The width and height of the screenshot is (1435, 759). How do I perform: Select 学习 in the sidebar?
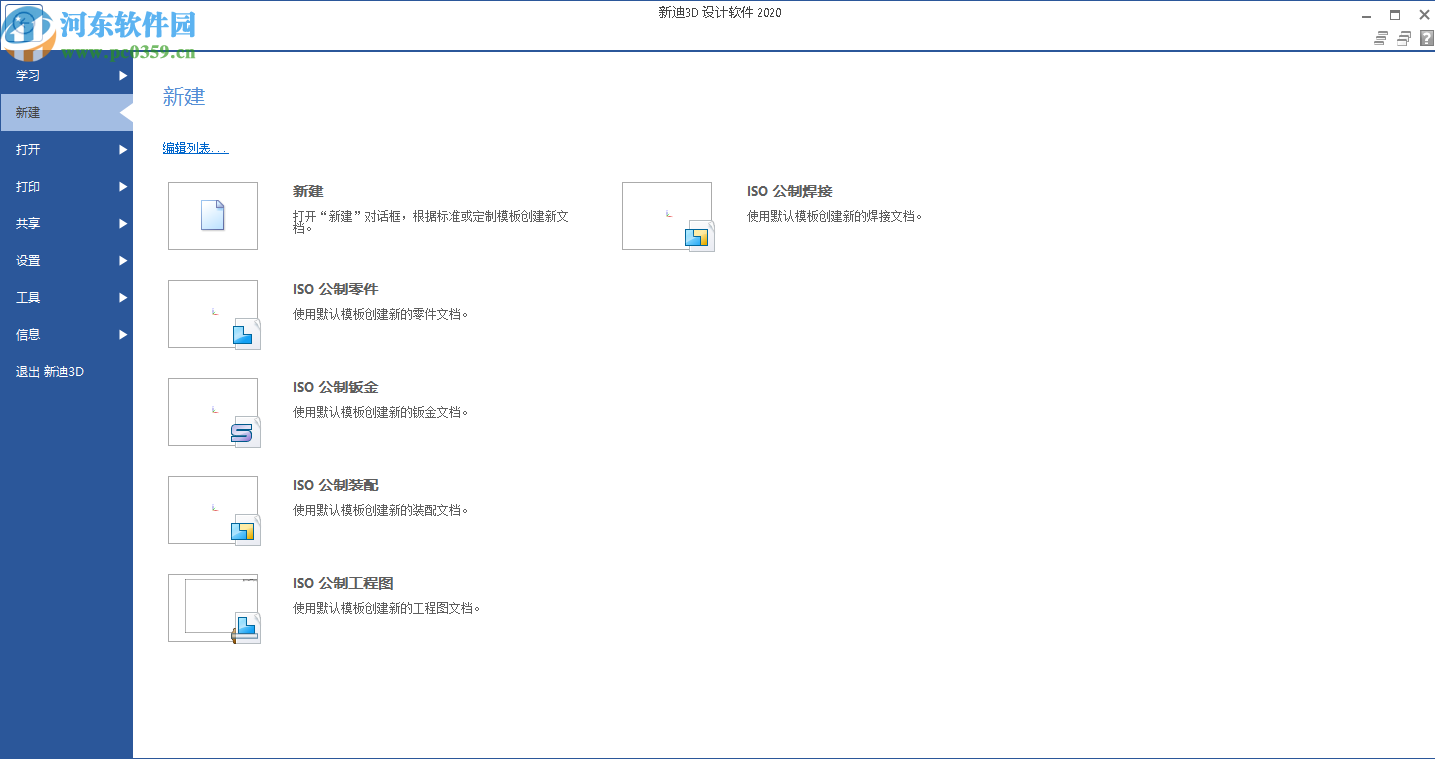pyautogui.click(x=28, y=75)
